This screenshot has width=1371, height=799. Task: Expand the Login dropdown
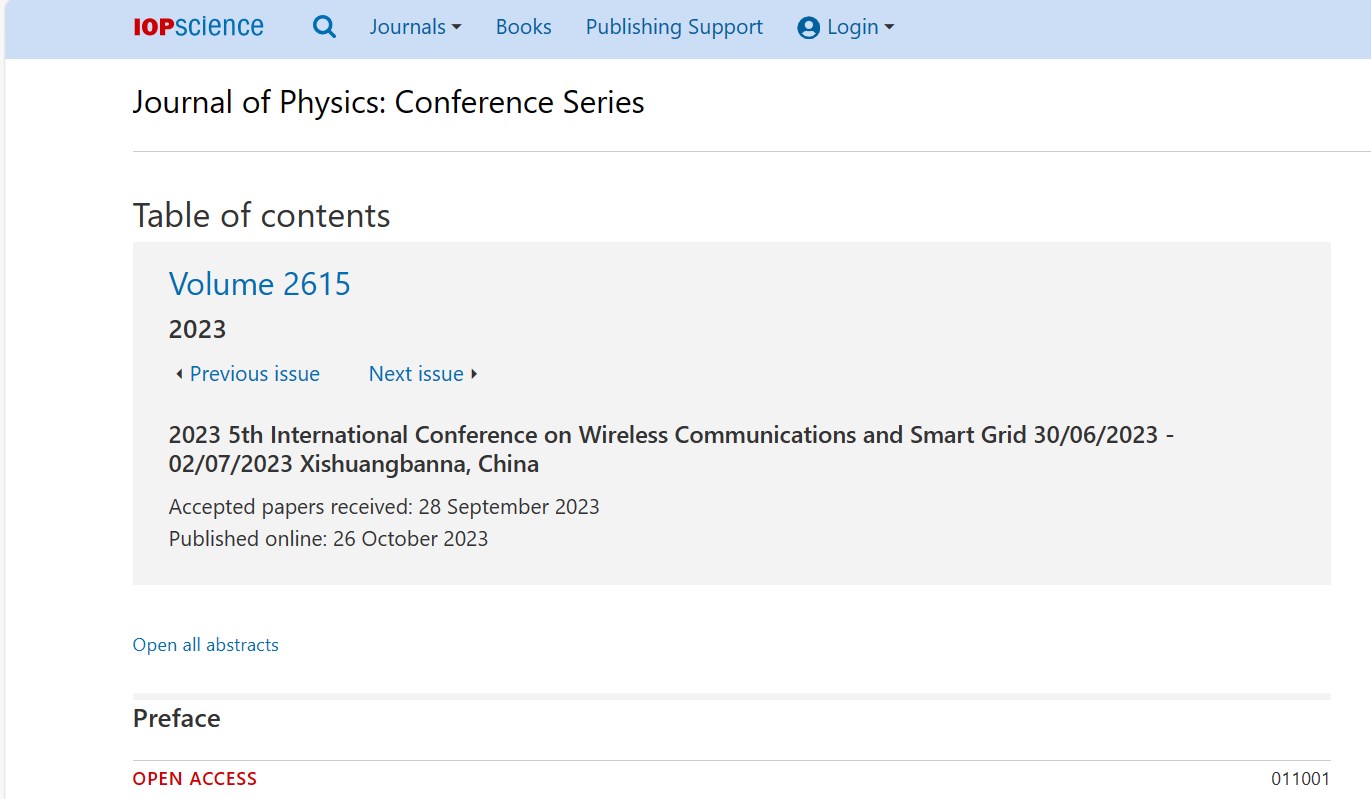point(860,27)
